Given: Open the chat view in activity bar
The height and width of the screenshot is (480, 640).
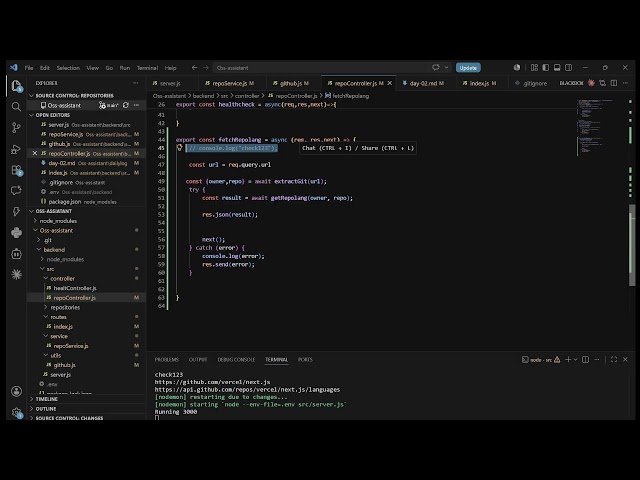Looking at the screenshot, I should (x=16, y=191).
